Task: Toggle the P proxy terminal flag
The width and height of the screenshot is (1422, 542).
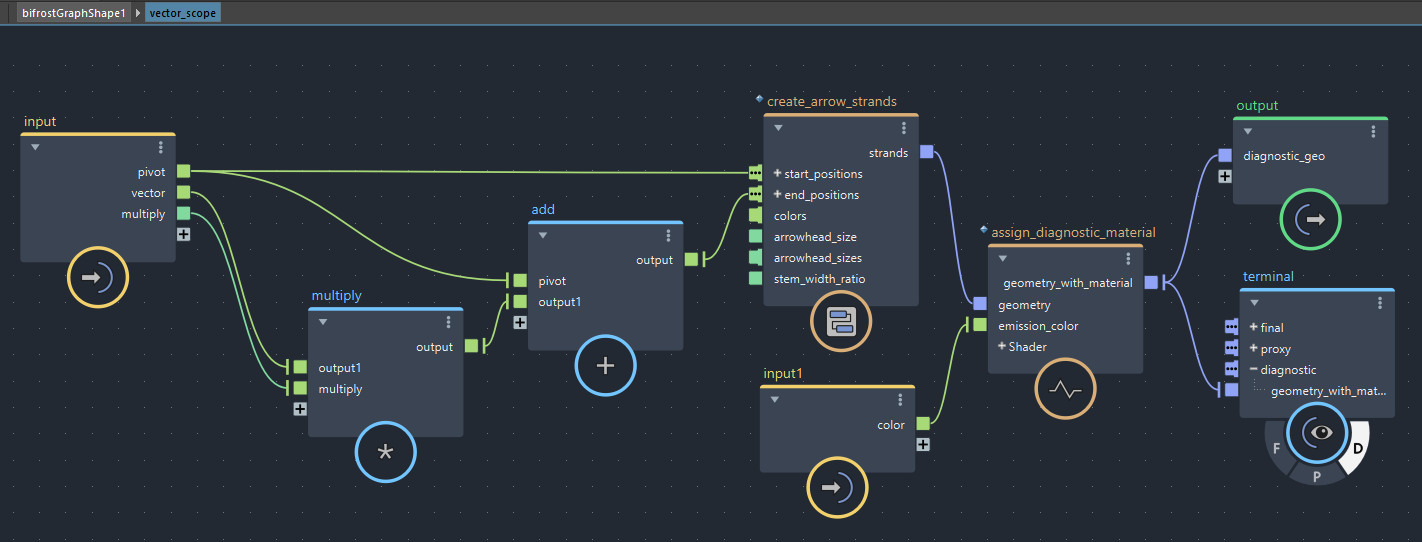Action: [1317, 477]
